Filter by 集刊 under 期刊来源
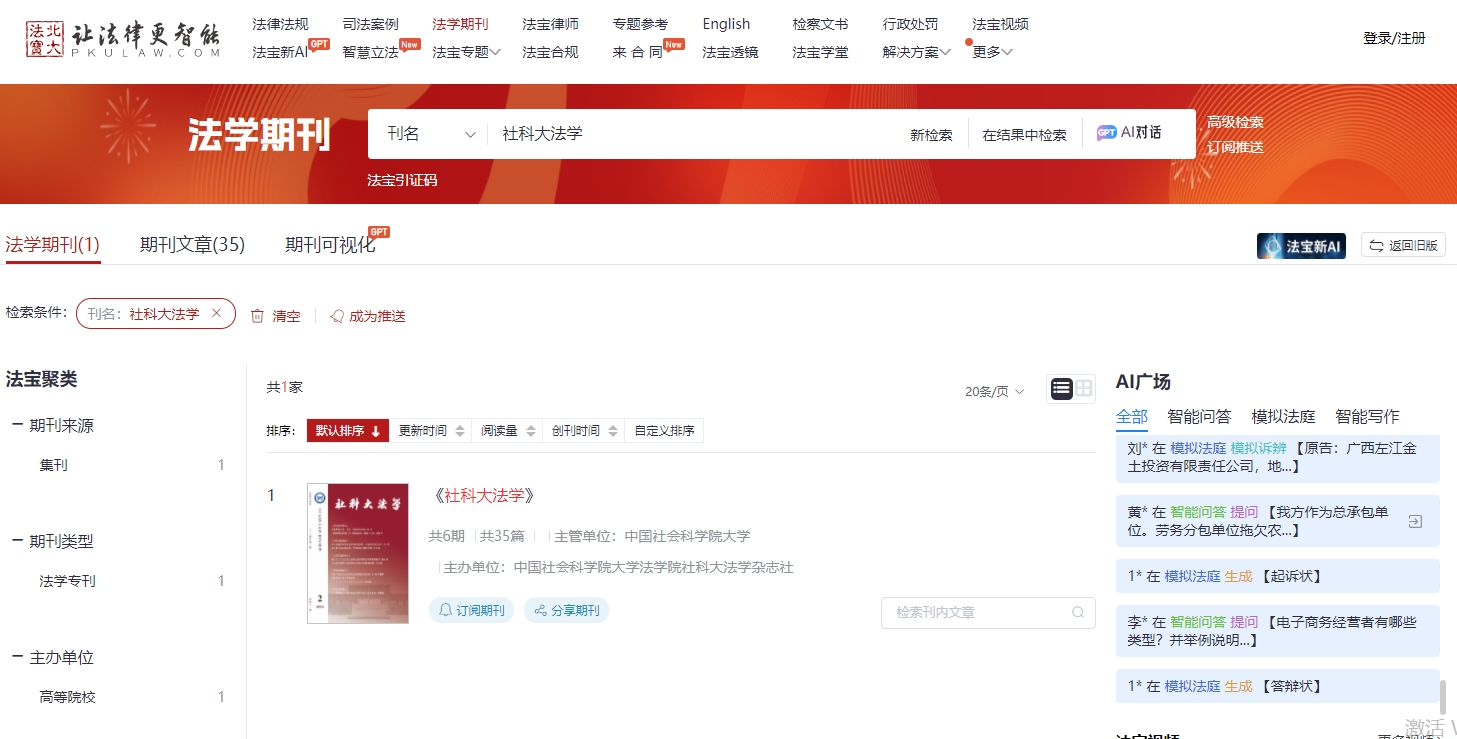Viewport: 1457px width, 739px height. point(54,465)
